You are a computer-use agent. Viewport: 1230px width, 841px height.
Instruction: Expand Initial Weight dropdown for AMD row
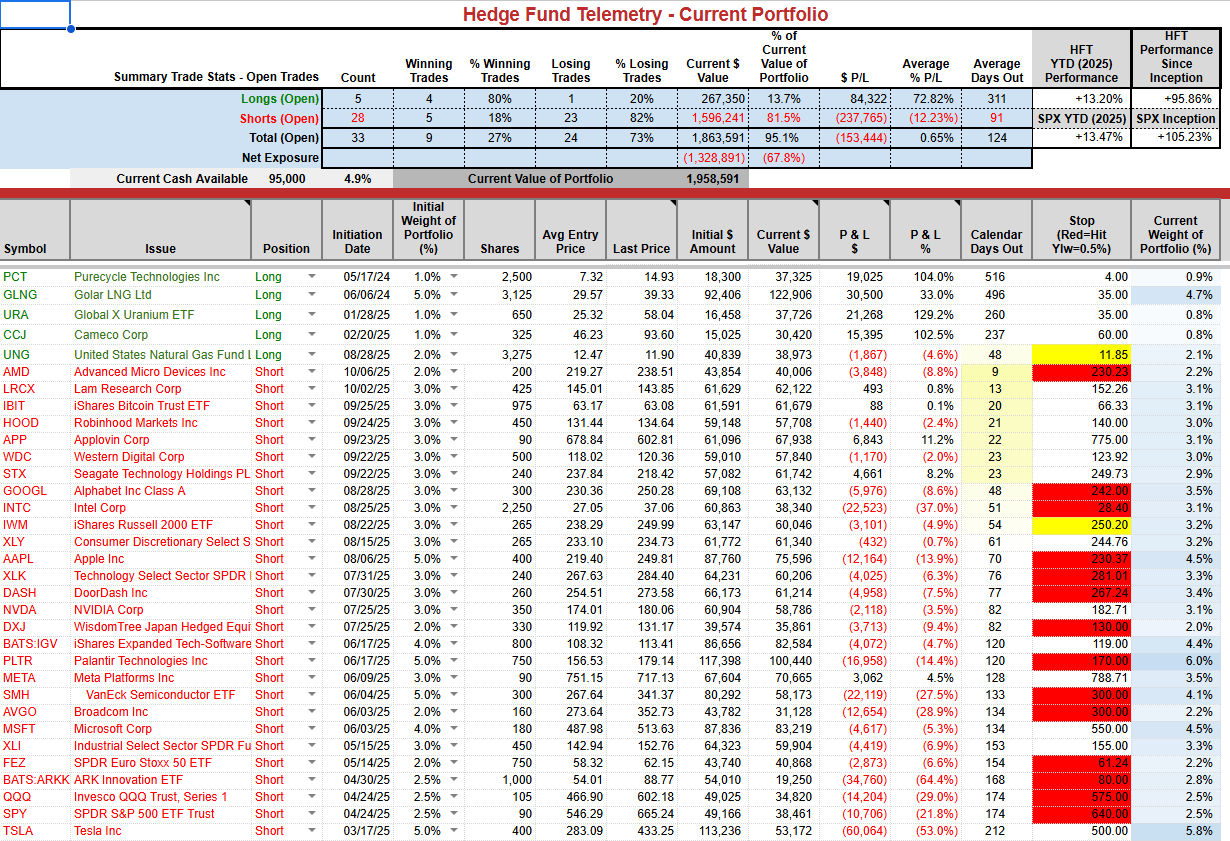coord(454,372)
